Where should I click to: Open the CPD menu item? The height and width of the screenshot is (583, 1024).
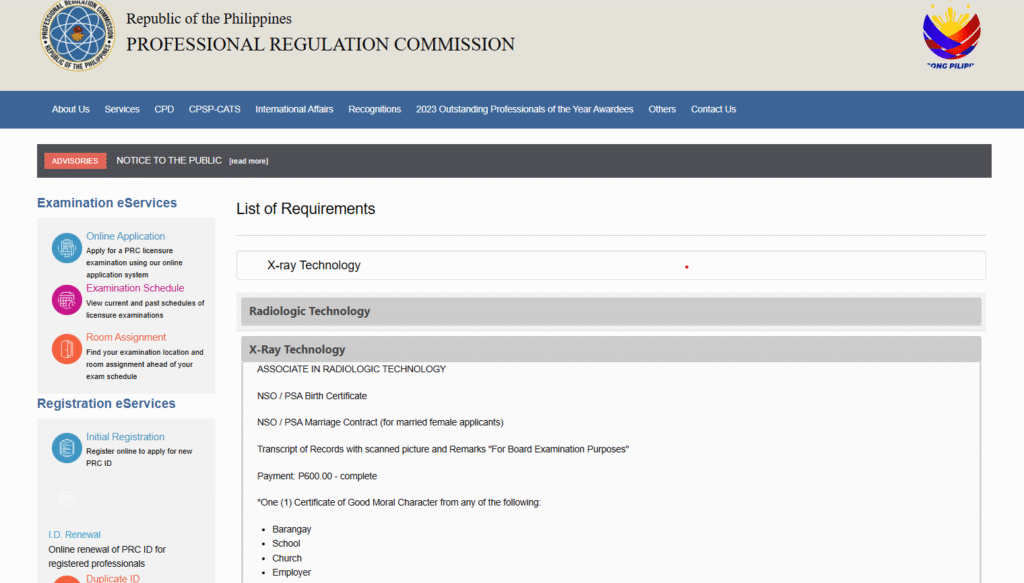click(164, 109)
